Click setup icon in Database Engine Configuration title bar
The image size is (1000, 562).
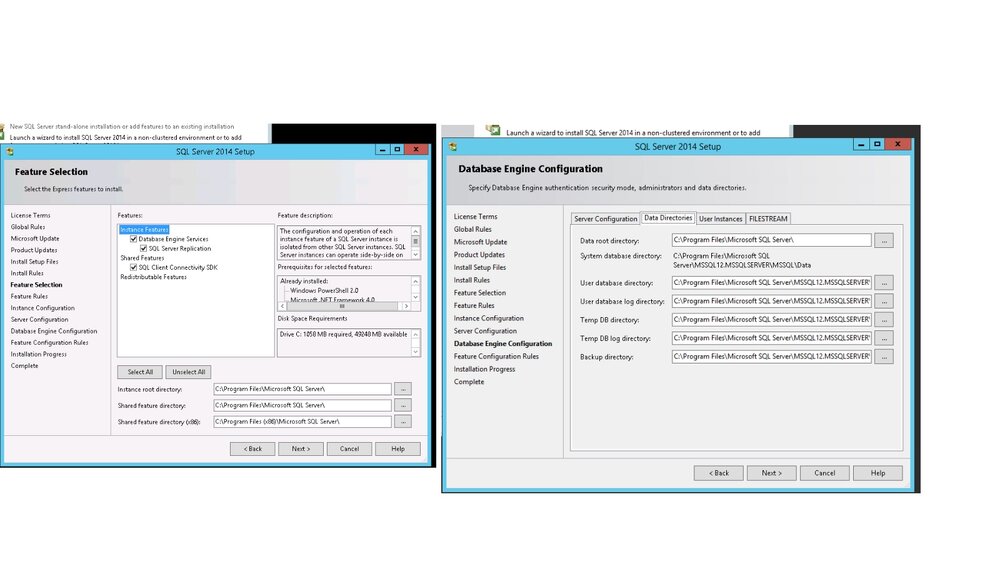453,147
